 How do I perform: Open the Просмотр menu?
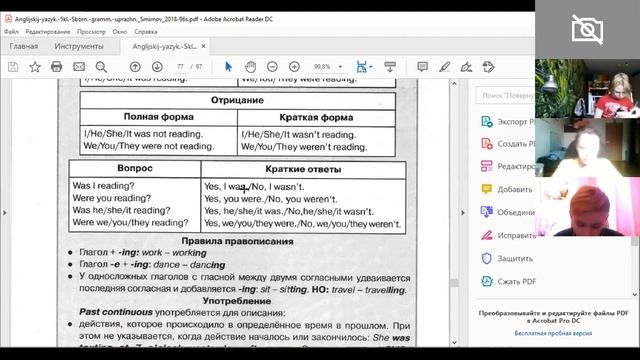point(91,31)
